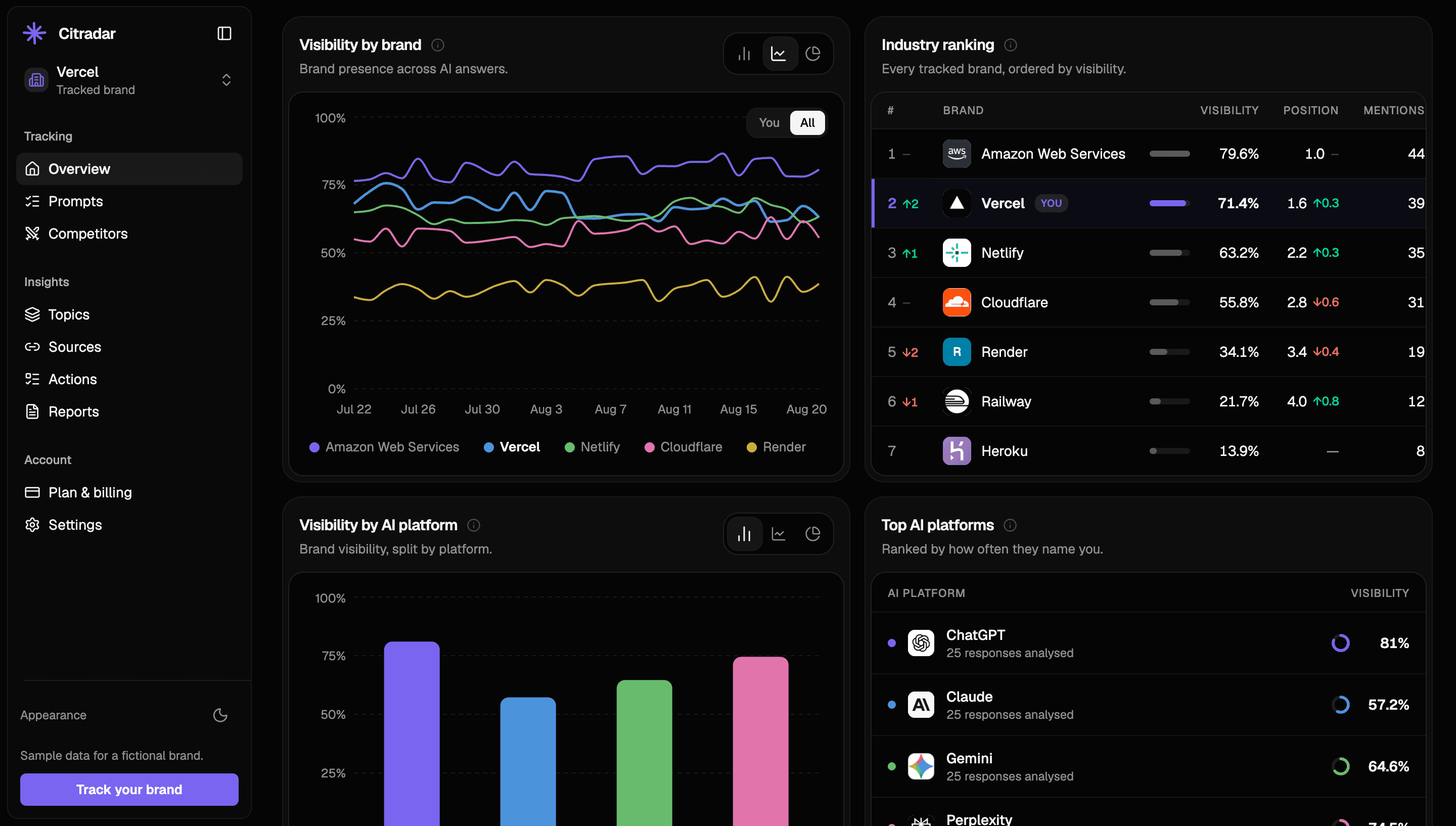
Task: Click the pink bar in platform chart
Action: (x=761, y=742)
